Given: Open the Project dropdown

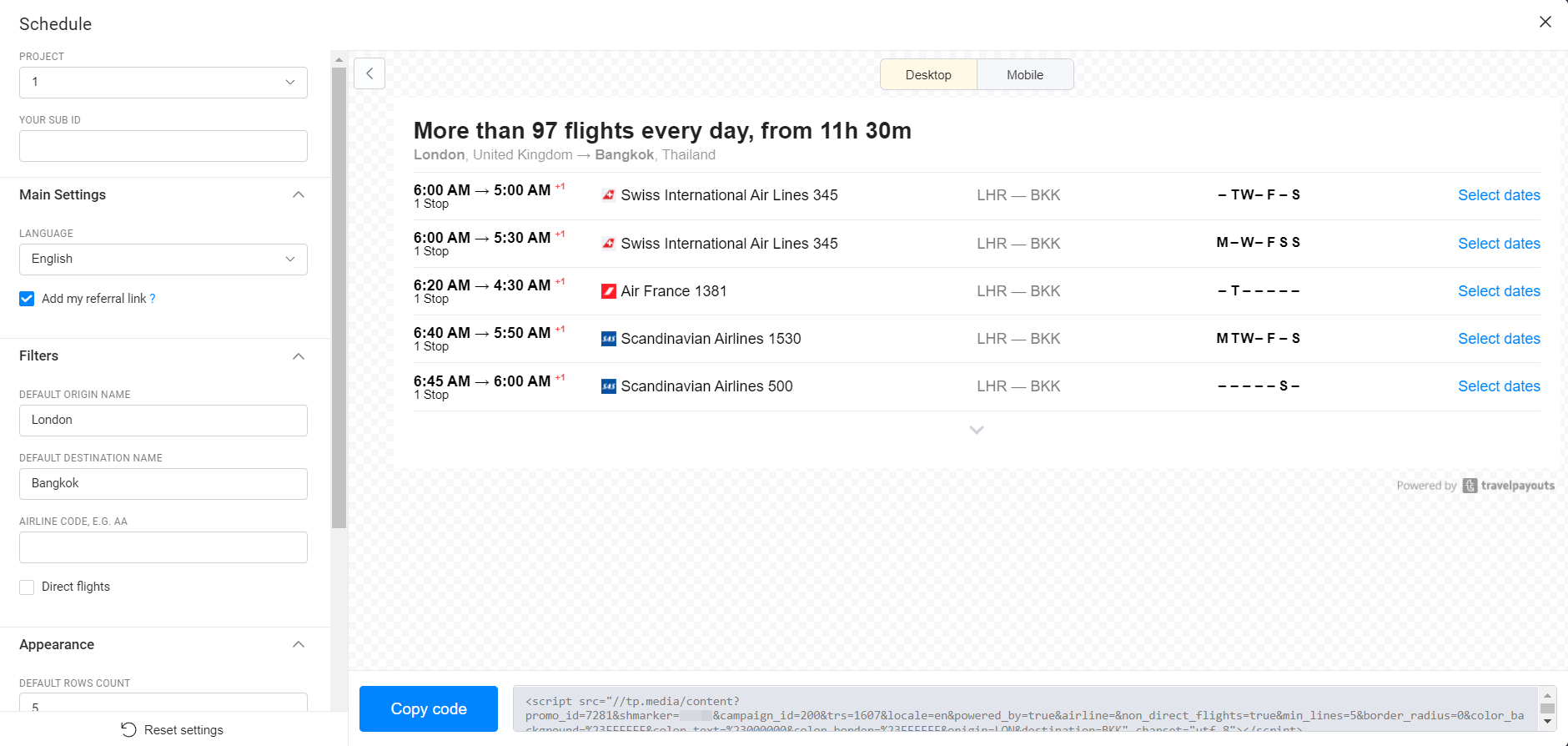Looking at the screenshot, I should [x=163, y=83].
